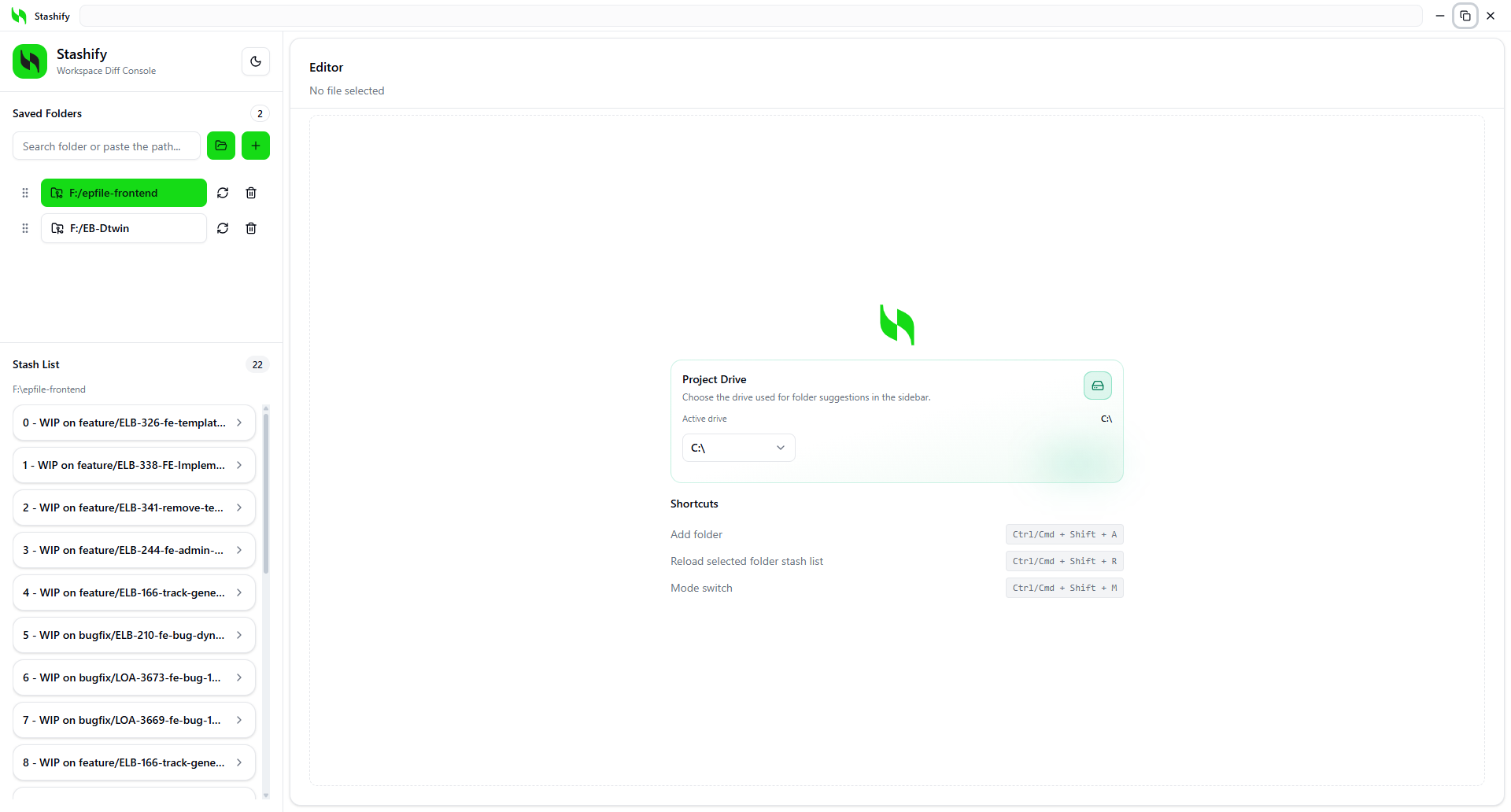Select the F:/EB-Dtwin saved folder

click(x=123, y=228)
